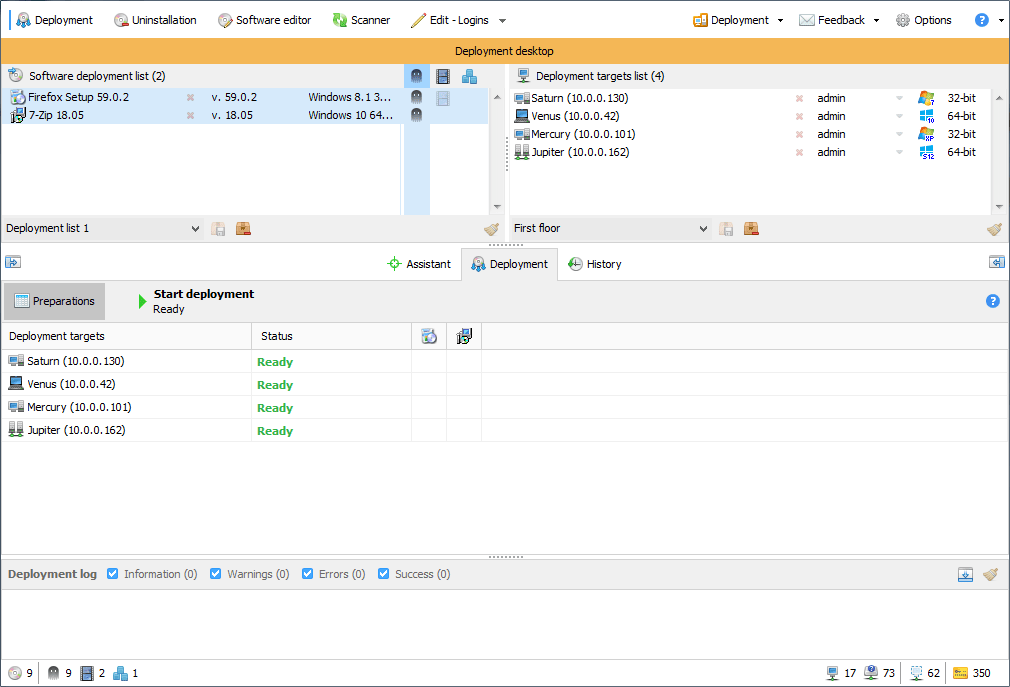Viewport: 1010px width, 687px height.
Task: Clear the software deployment list with broom icon
Action: click(x=491, y=229)
